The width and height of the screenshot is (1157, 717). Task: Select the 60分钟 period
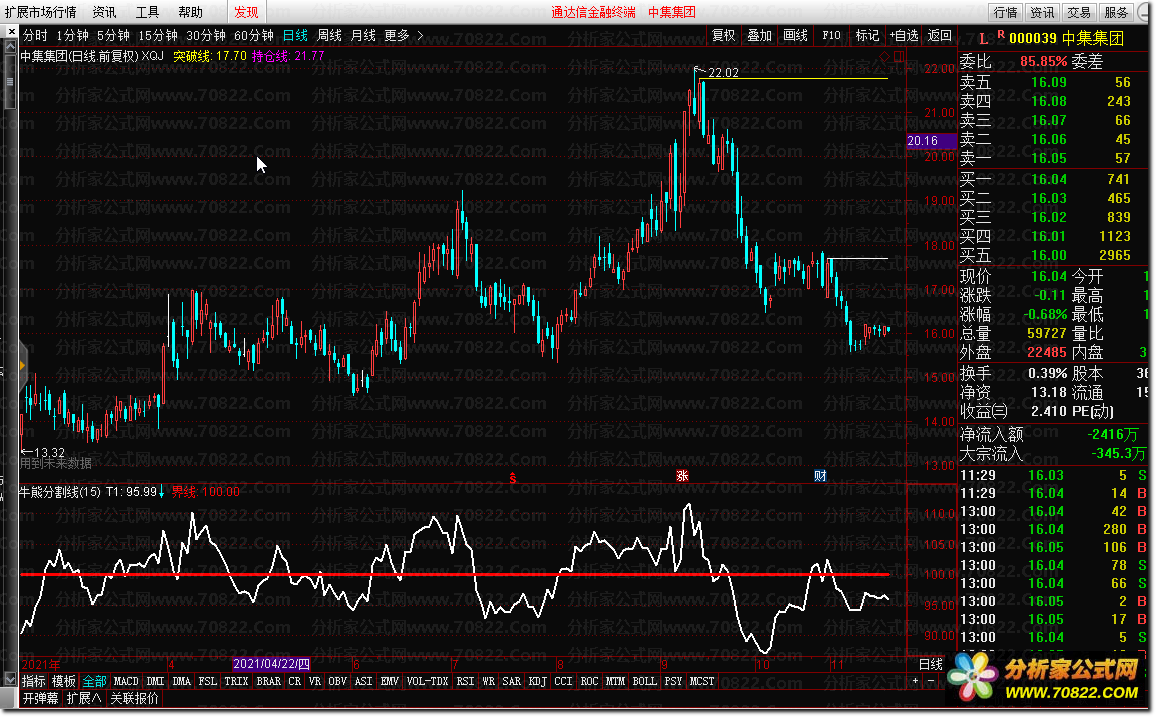click(x=254, y=35)
